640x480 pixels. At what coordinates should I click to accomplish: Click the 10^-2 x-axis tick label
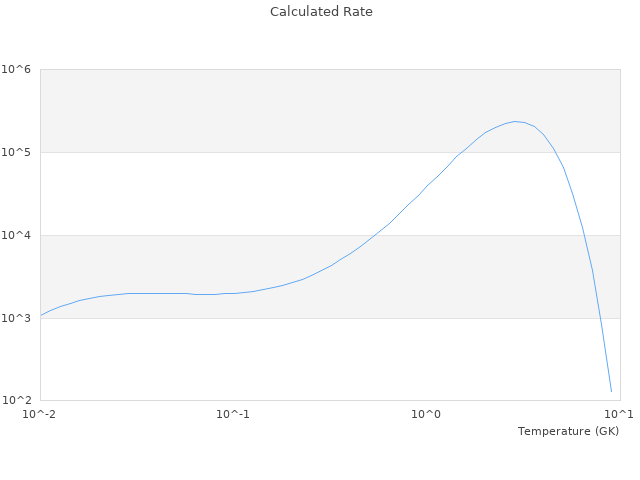pyautogui.click(x=40, y=414)
